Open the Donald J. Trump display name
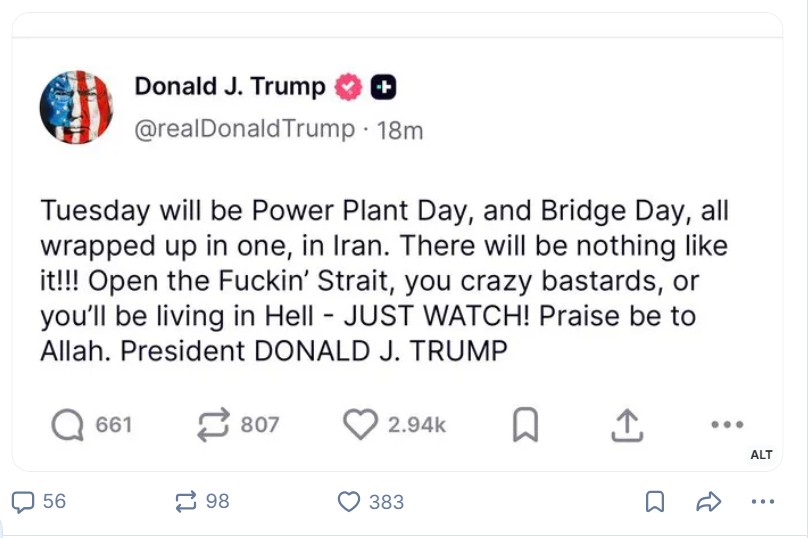The image size is (812, 538). coord(230,87)
